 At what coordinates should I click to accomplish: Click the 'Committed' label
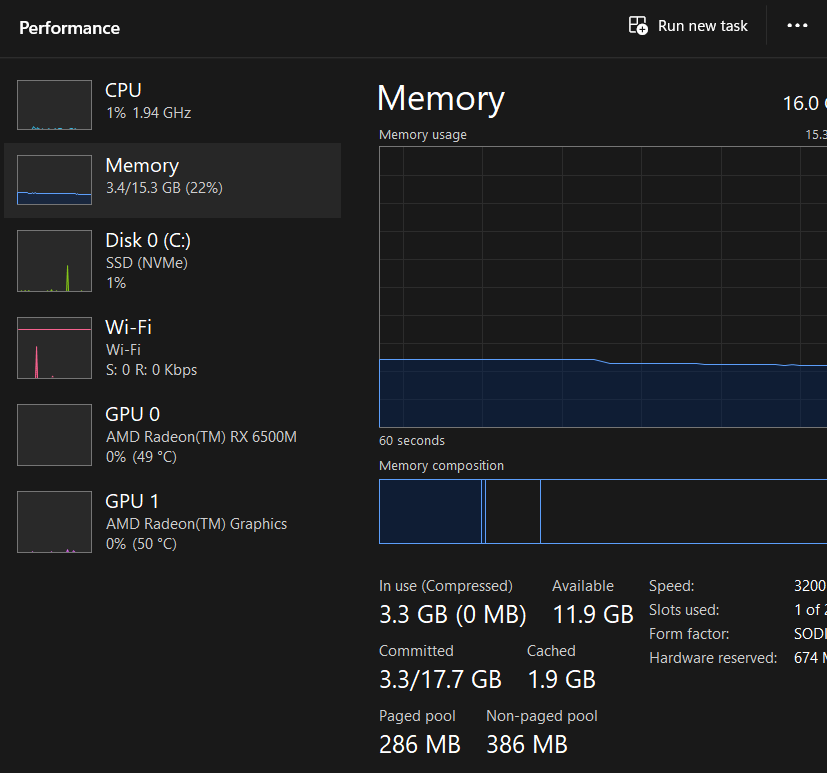(416, 651)
